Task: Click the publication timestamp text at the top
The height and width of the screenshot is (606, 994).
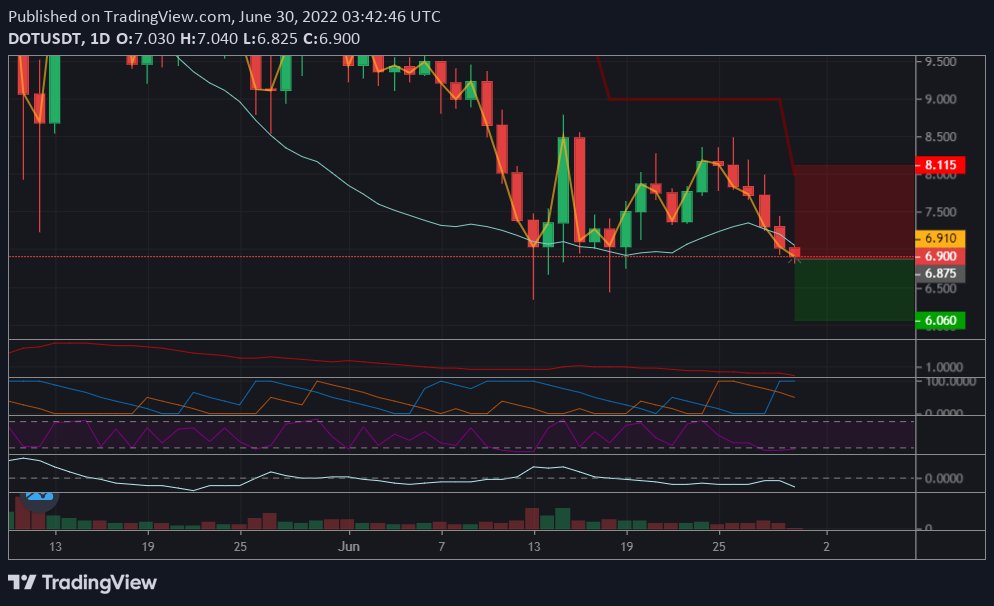Action: 224,16
